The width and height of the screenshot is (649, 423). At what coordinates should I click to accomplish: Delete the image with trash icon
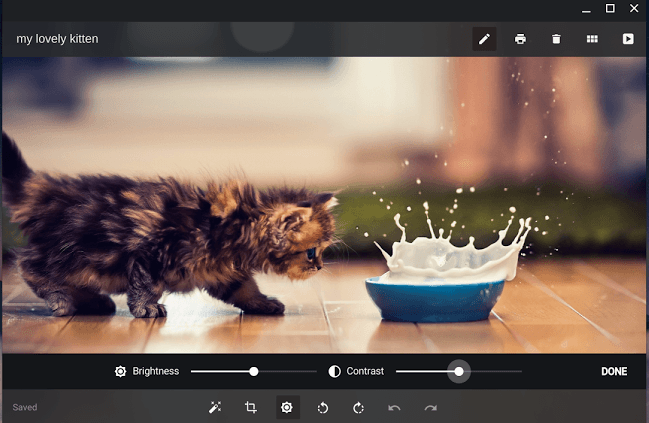point(556,39)
